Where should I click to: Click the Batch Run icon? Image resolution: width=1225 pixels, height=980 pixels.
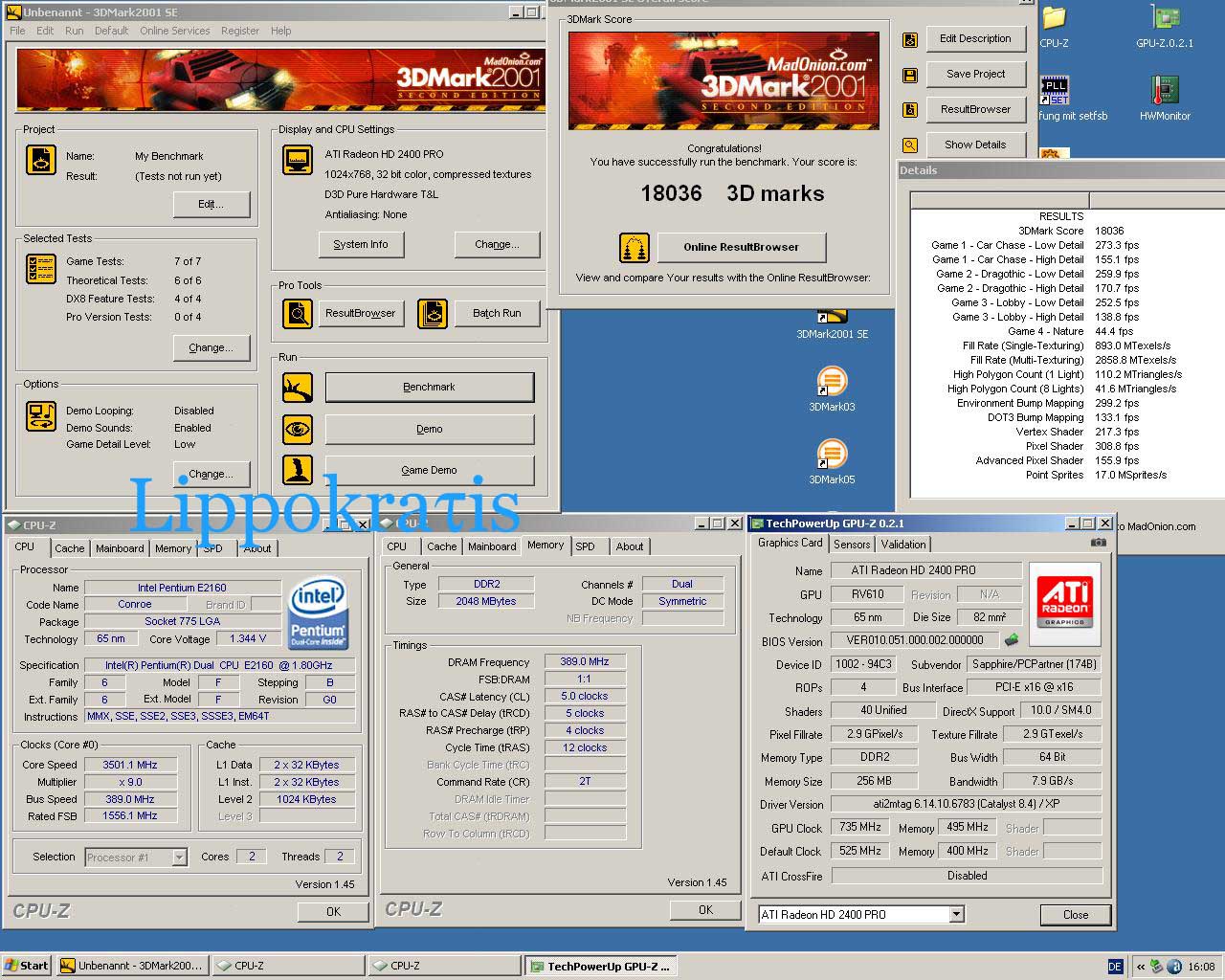433,313
